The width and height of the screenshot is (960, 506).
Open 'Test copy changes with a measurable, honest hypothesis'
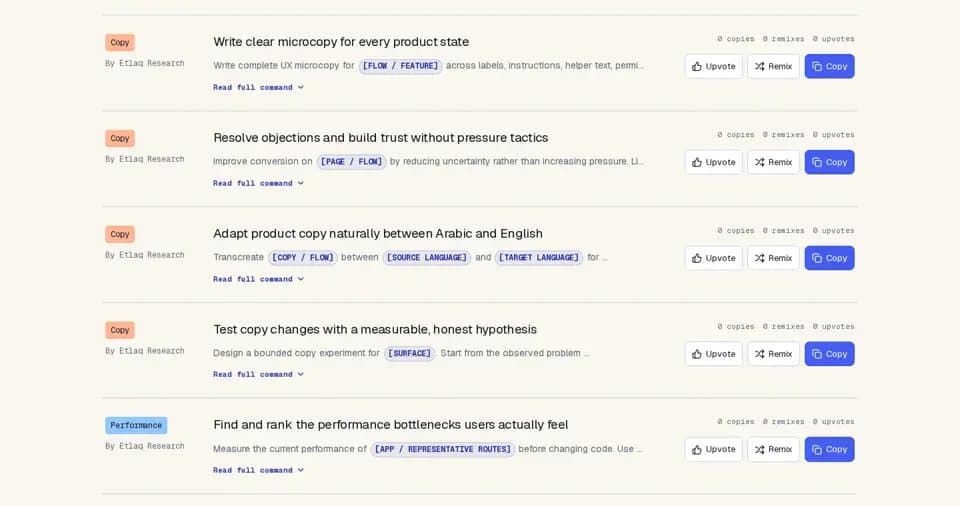(375, 330)
